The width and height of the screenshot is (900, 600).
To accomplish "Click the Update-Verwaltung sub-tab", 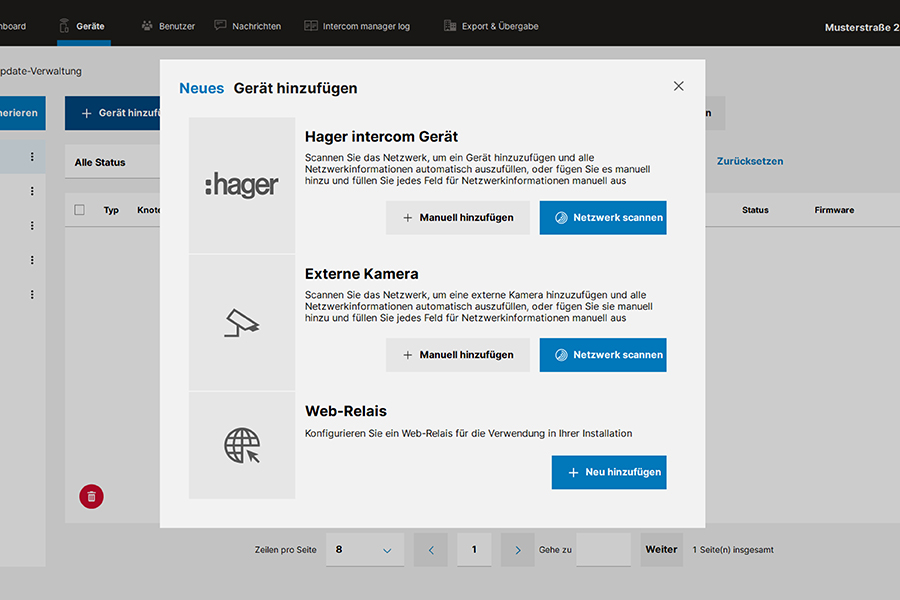I will [41, 71].
